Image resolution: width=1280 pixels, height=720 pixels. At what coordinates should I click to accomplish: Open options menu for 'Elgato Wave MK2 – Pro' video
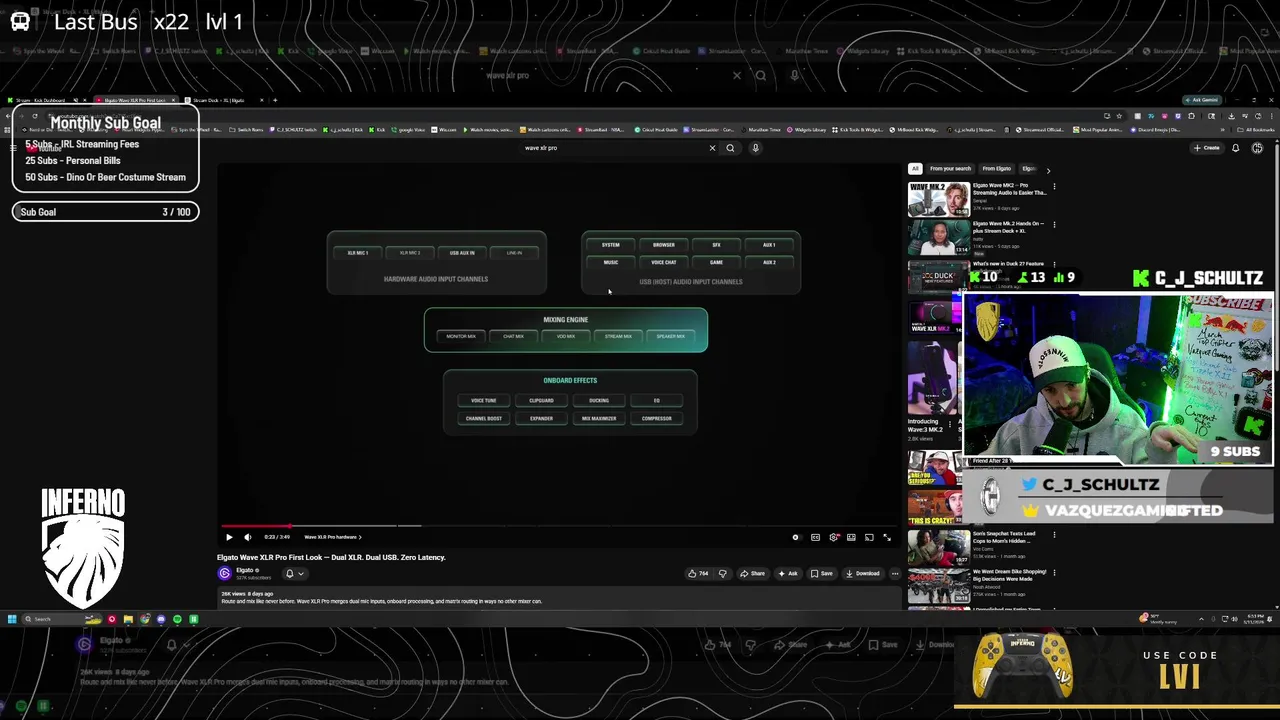click(1053, 186)
